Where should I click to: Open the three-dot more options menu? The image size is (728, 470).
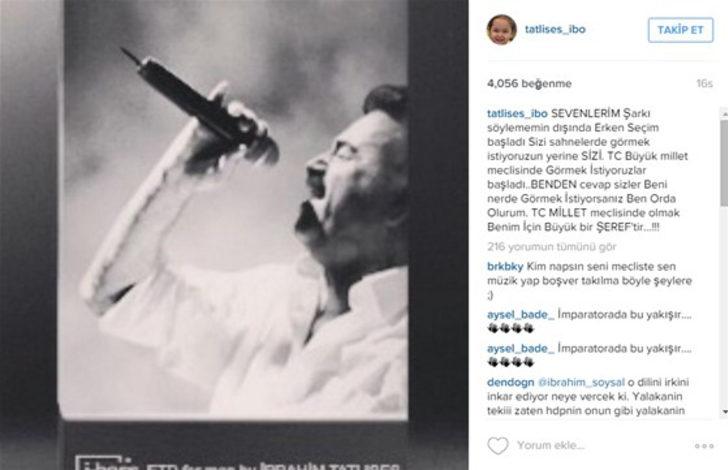[x=704, y=446]
